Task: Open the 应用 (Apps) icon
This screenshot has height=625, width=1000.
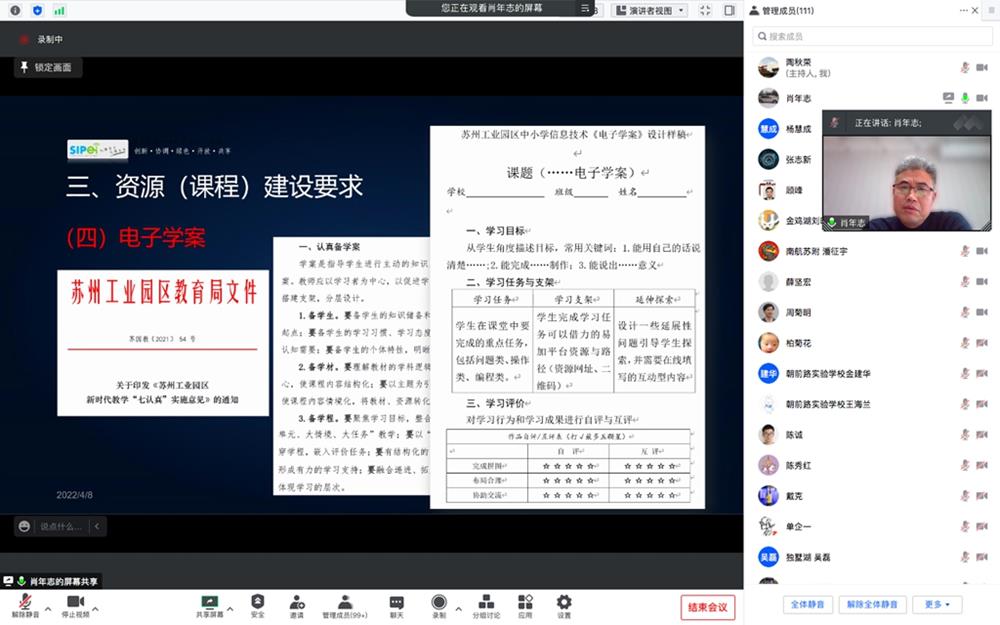Action: point(525,604)
